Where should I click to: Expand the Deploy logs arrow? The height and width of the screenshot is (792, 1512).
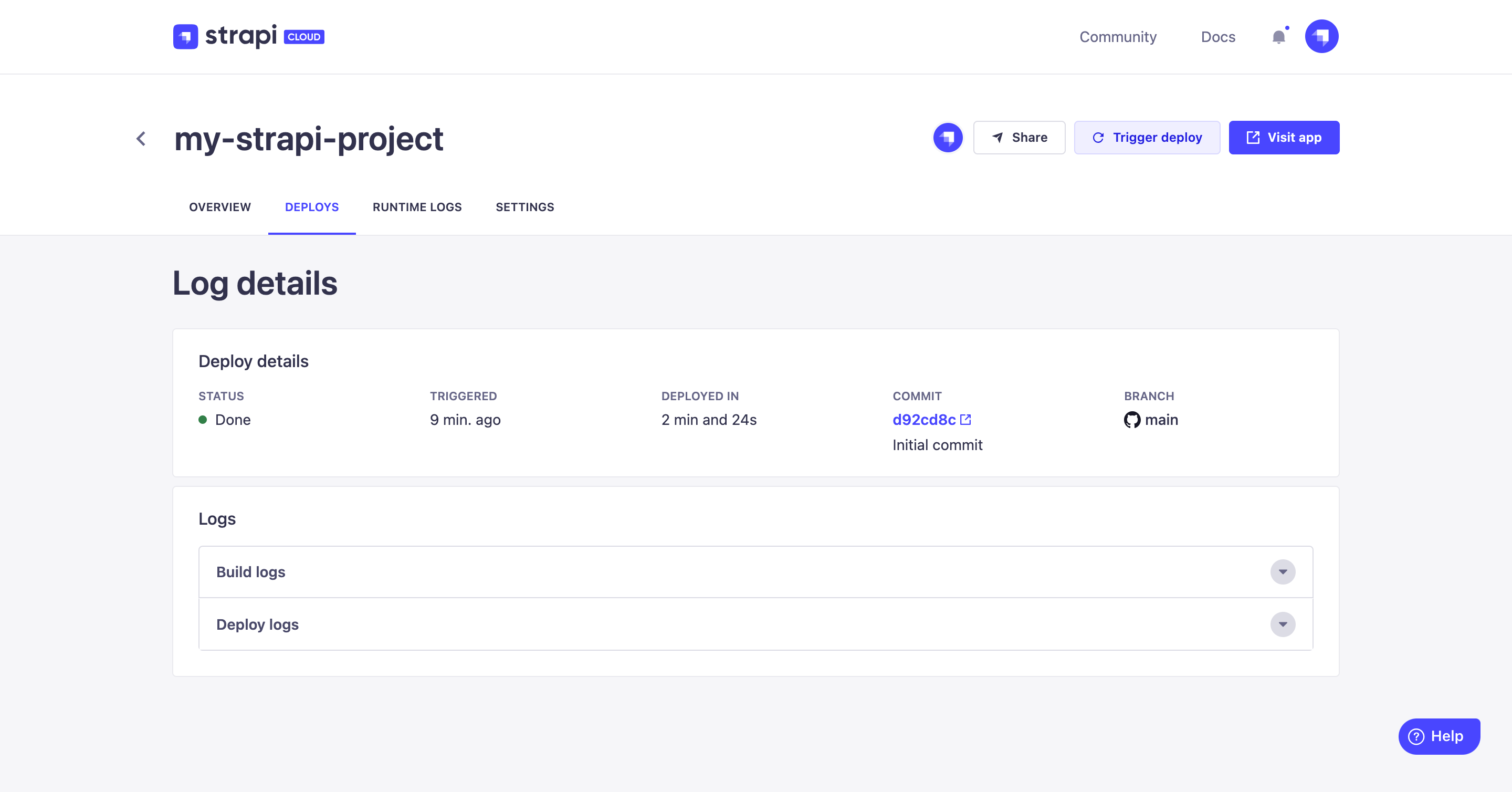tap(1283, 624)
